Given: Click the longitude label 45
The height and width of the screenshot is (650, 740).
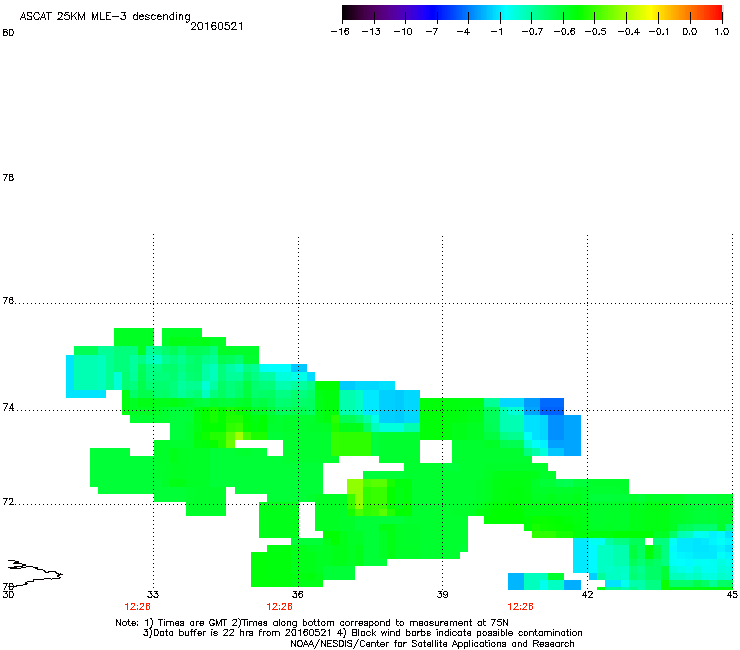Looking at the screenshot, I should point(732,594).
